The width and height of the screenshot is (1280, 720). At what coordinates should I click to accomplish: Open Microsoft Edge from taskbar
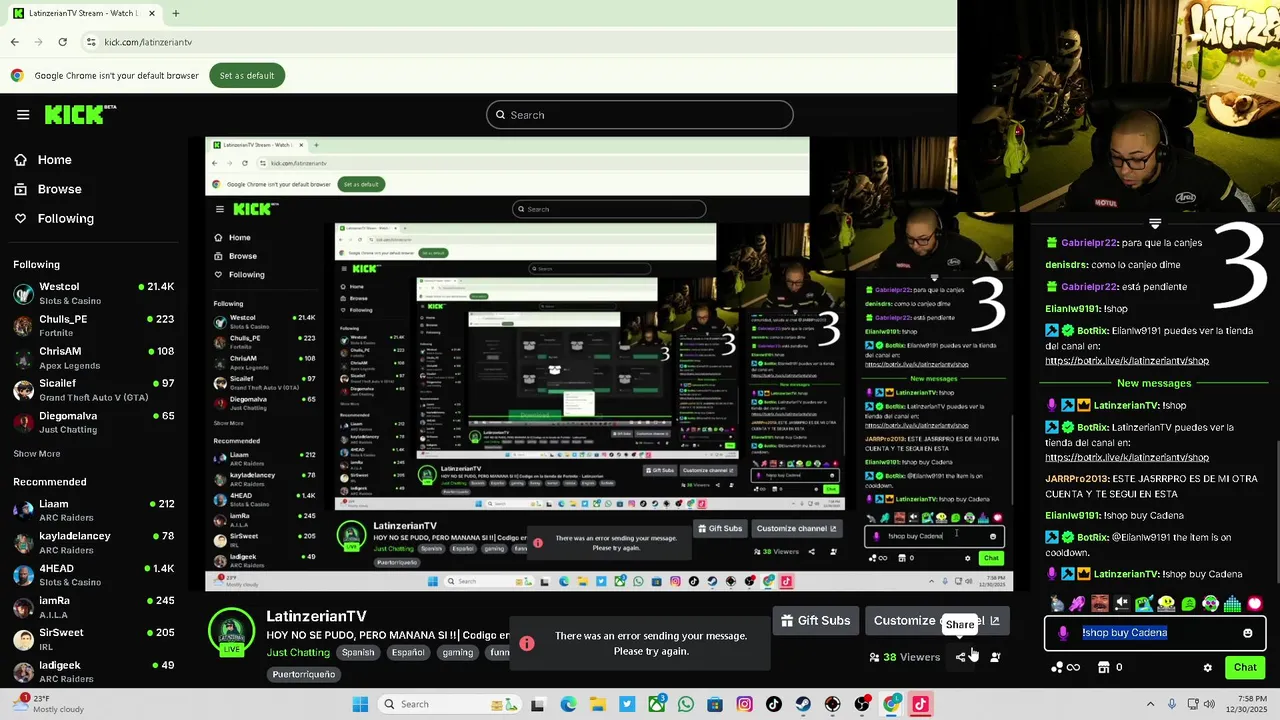[568, 704]
